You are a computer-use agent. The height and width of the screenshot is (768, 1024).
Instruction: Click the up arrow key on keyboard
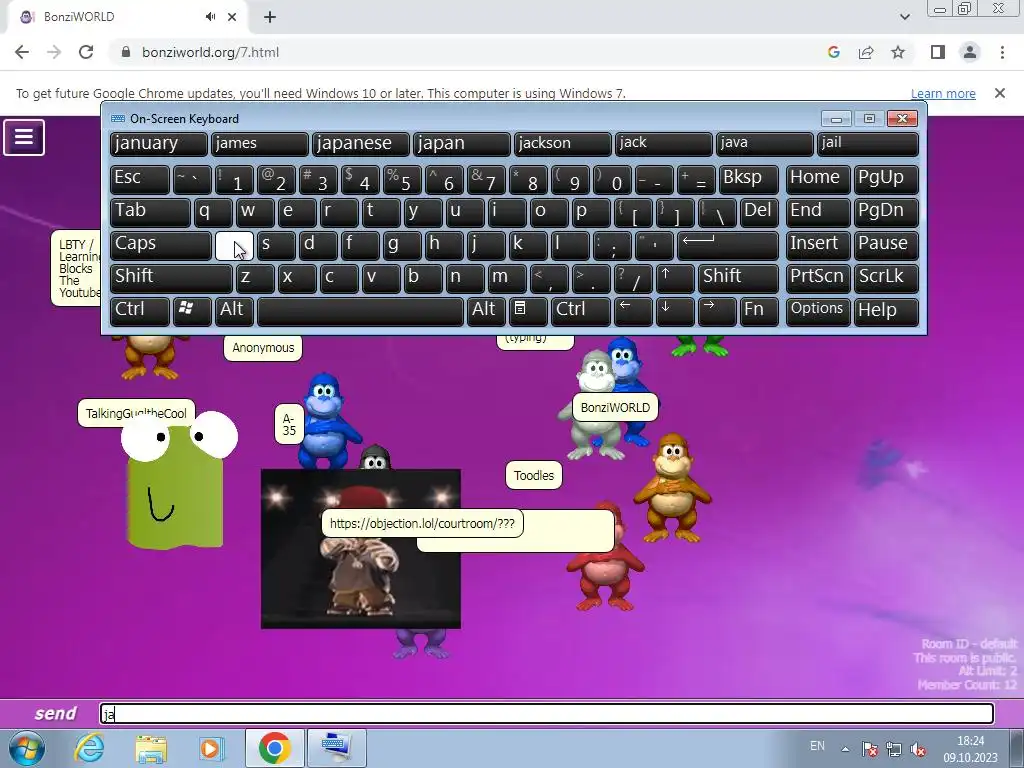[x=675, y=278]
